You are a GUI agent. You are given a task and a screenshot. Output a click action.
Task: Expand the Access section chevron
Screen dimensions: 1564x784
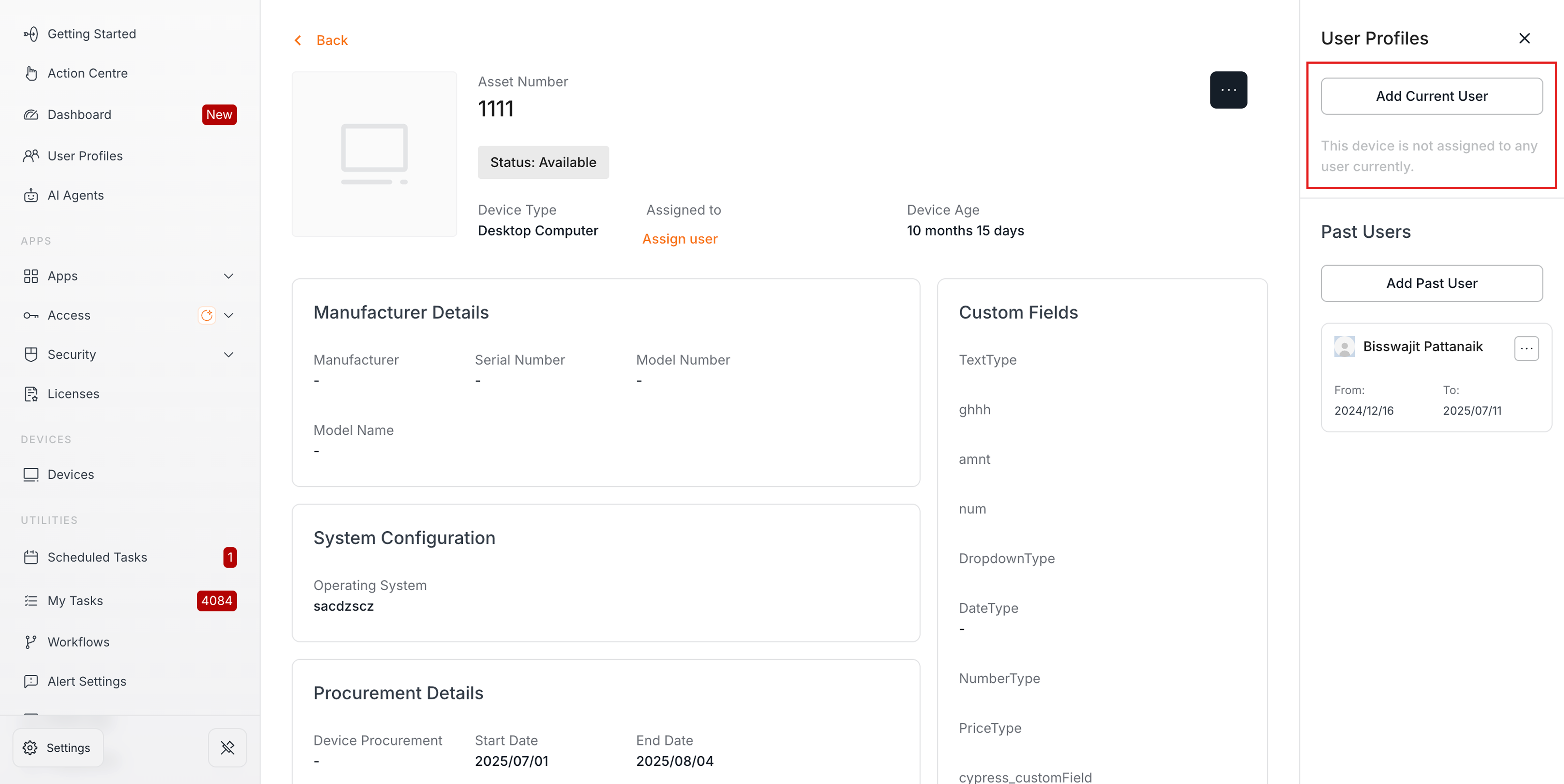(229, 315)
